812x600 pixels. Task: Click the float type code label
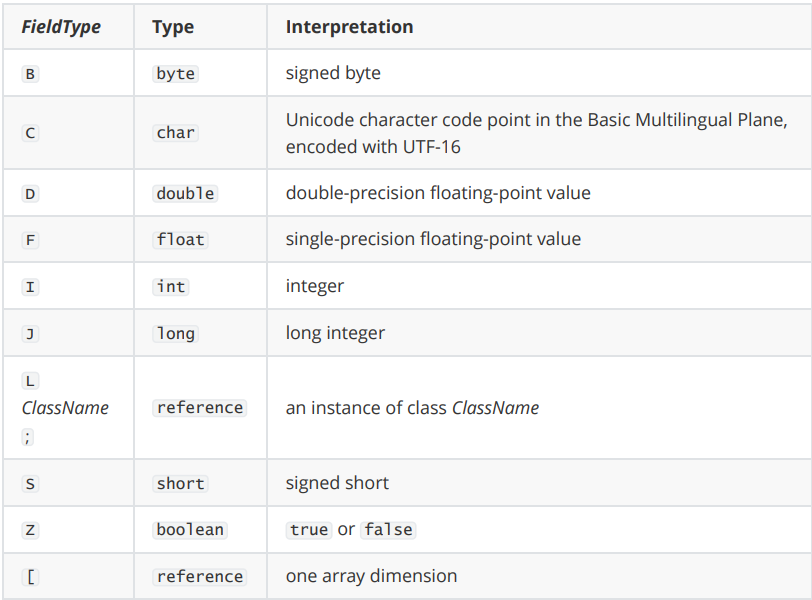point(180,240)
